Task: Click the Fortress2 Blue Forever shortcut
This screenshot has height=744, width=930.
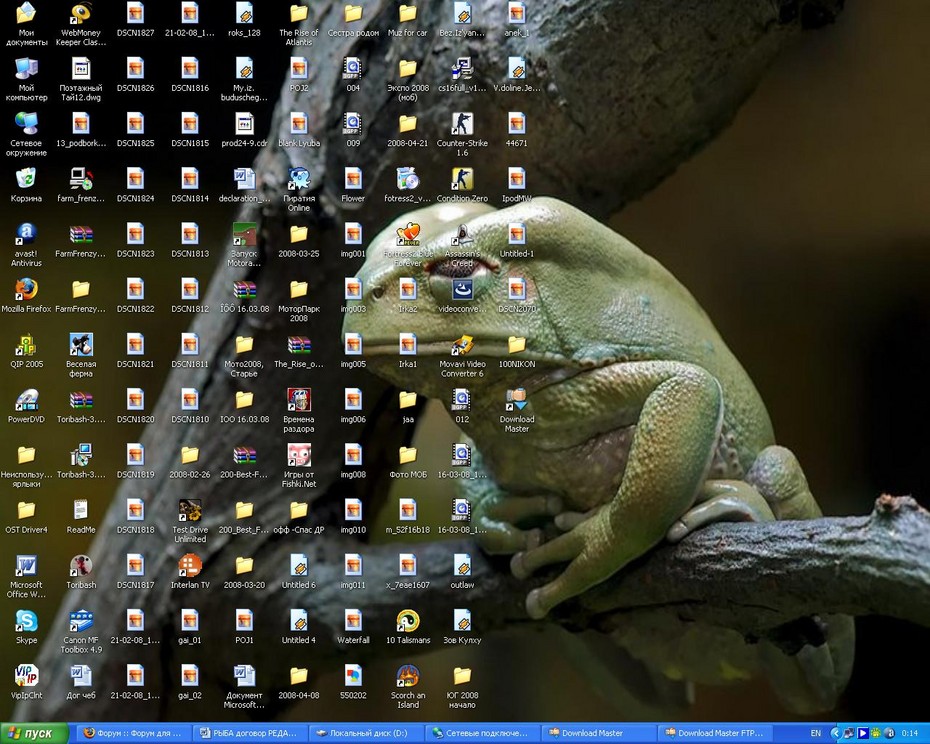Action: pos(407,245)
